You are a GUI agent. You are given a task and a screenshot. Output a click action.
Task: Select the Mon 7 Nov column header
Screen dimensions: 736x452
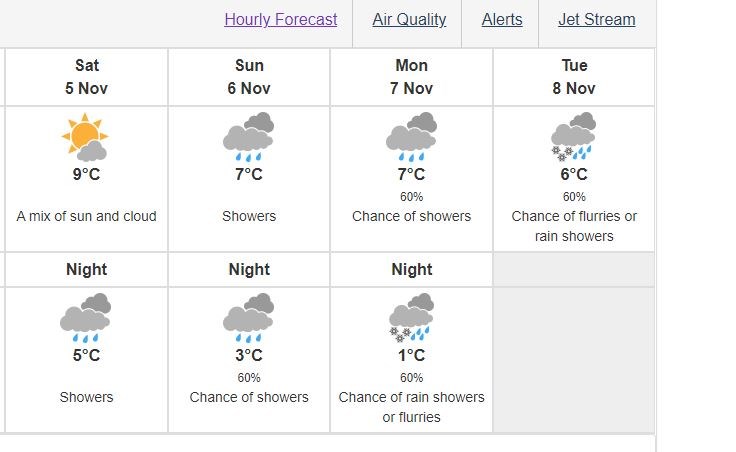(x=411, y=77)
